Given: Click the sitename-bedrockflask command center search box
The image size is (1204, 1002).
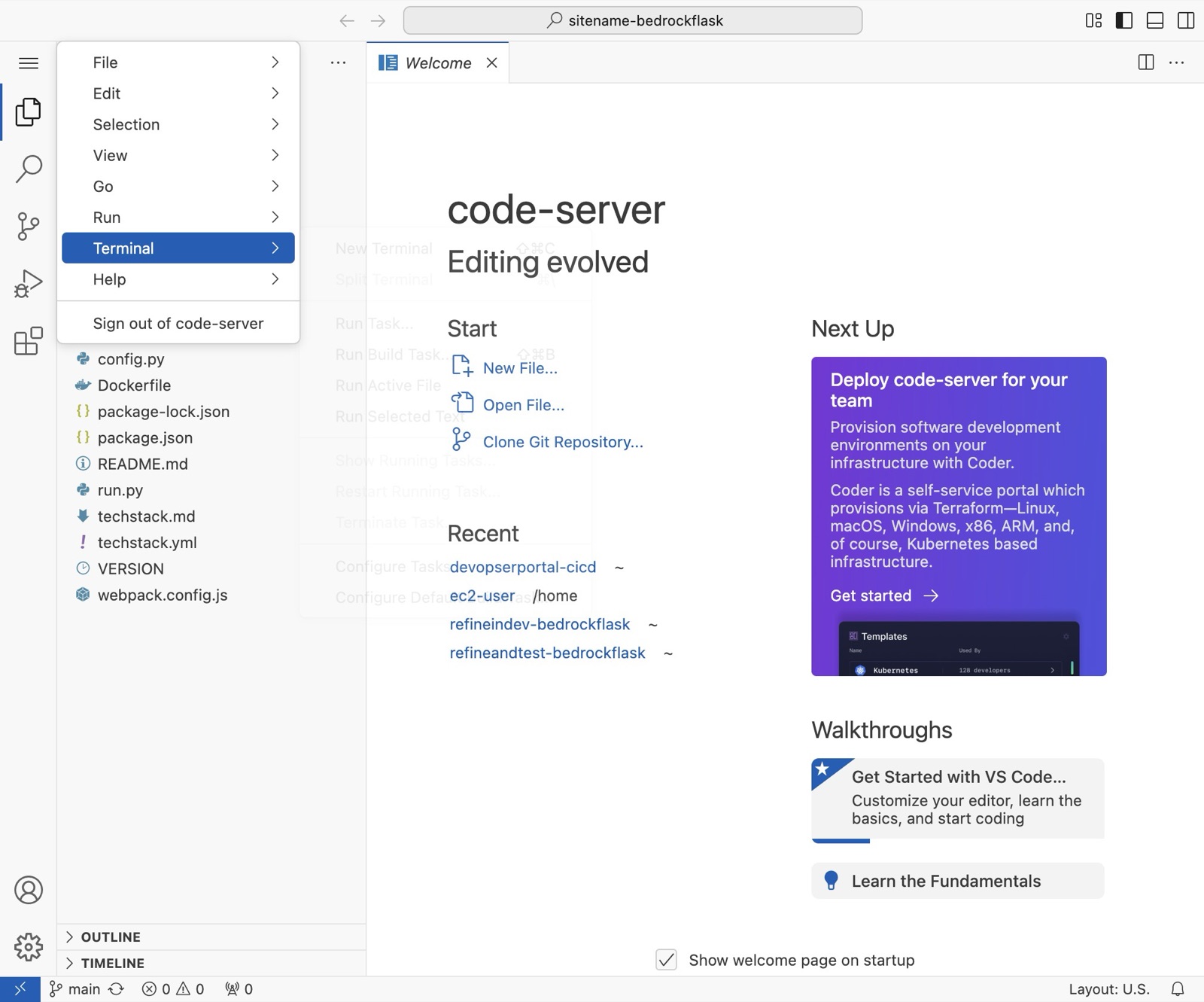Looking at the screenshot, I should coord(633,20).
